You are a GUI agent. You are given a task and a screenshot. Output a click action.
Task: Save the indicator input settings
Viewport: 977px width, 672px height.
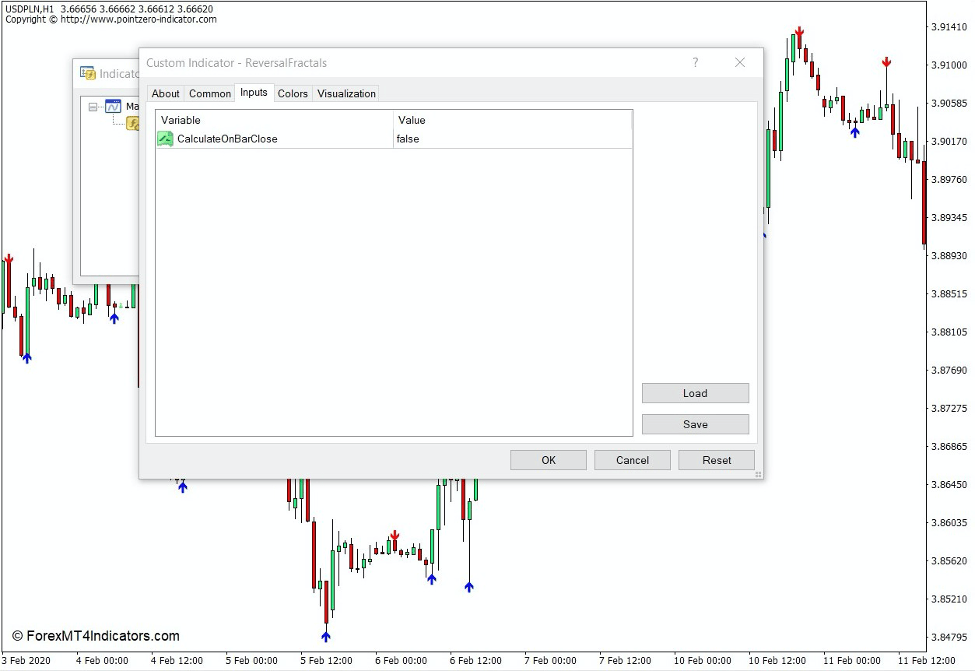[695, 423]
